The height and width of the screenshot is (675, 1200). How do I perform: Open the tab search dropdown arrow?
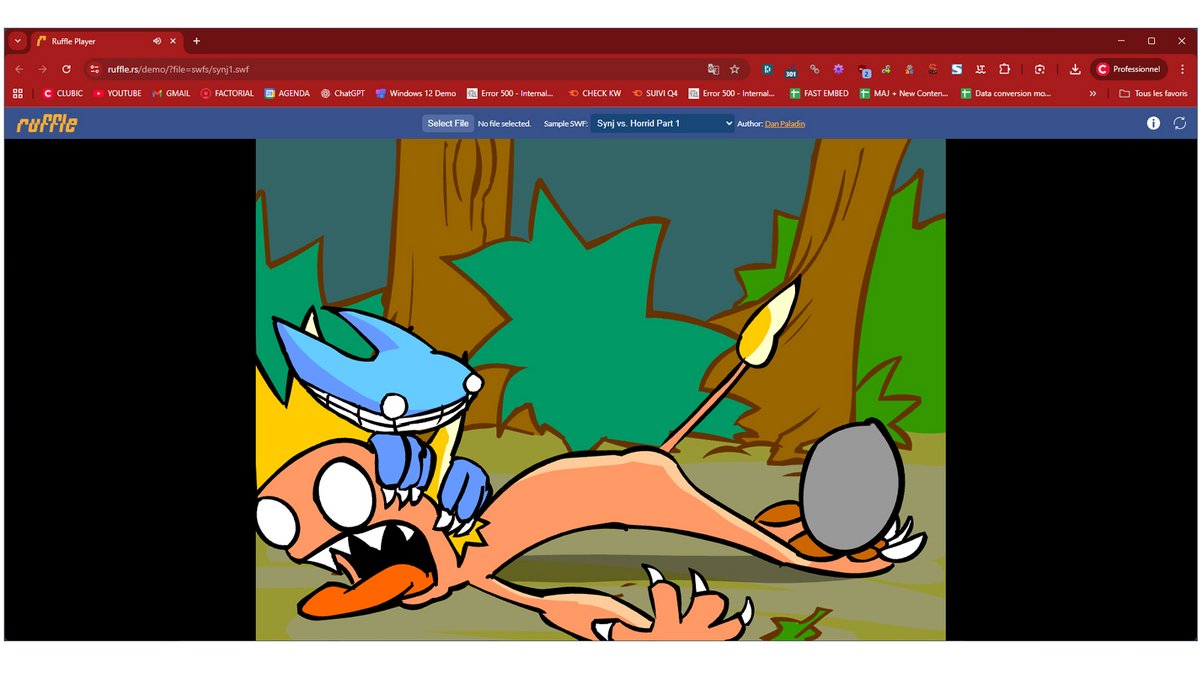coord(18,41)
